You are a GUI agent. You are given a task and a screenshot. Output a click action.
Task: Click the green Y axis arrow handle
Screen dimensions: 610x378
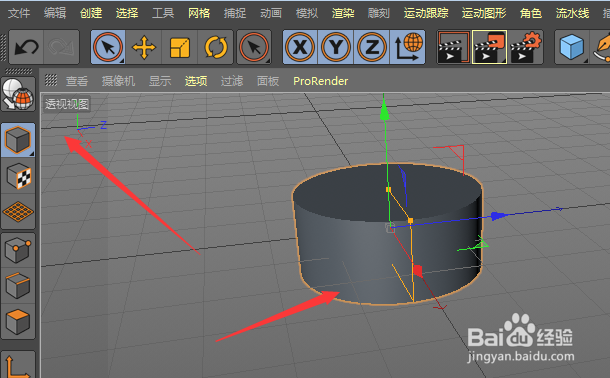[x=384, y=109]
